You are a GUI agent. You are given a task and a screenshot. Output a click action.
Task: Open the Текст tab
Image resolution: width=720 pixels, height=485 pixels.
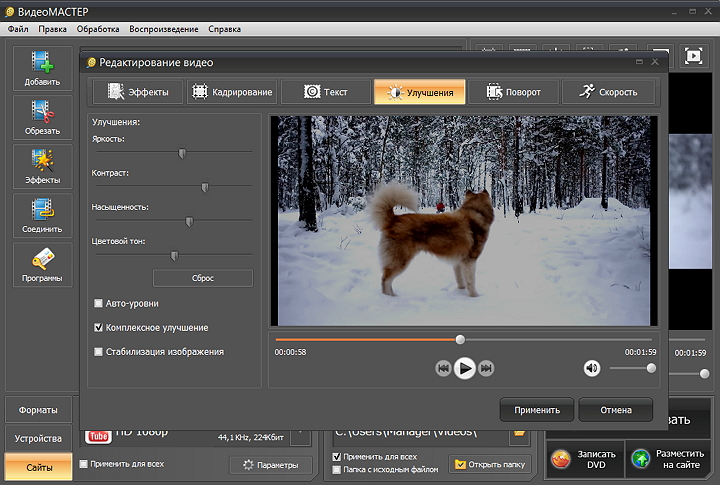point(326,92)
